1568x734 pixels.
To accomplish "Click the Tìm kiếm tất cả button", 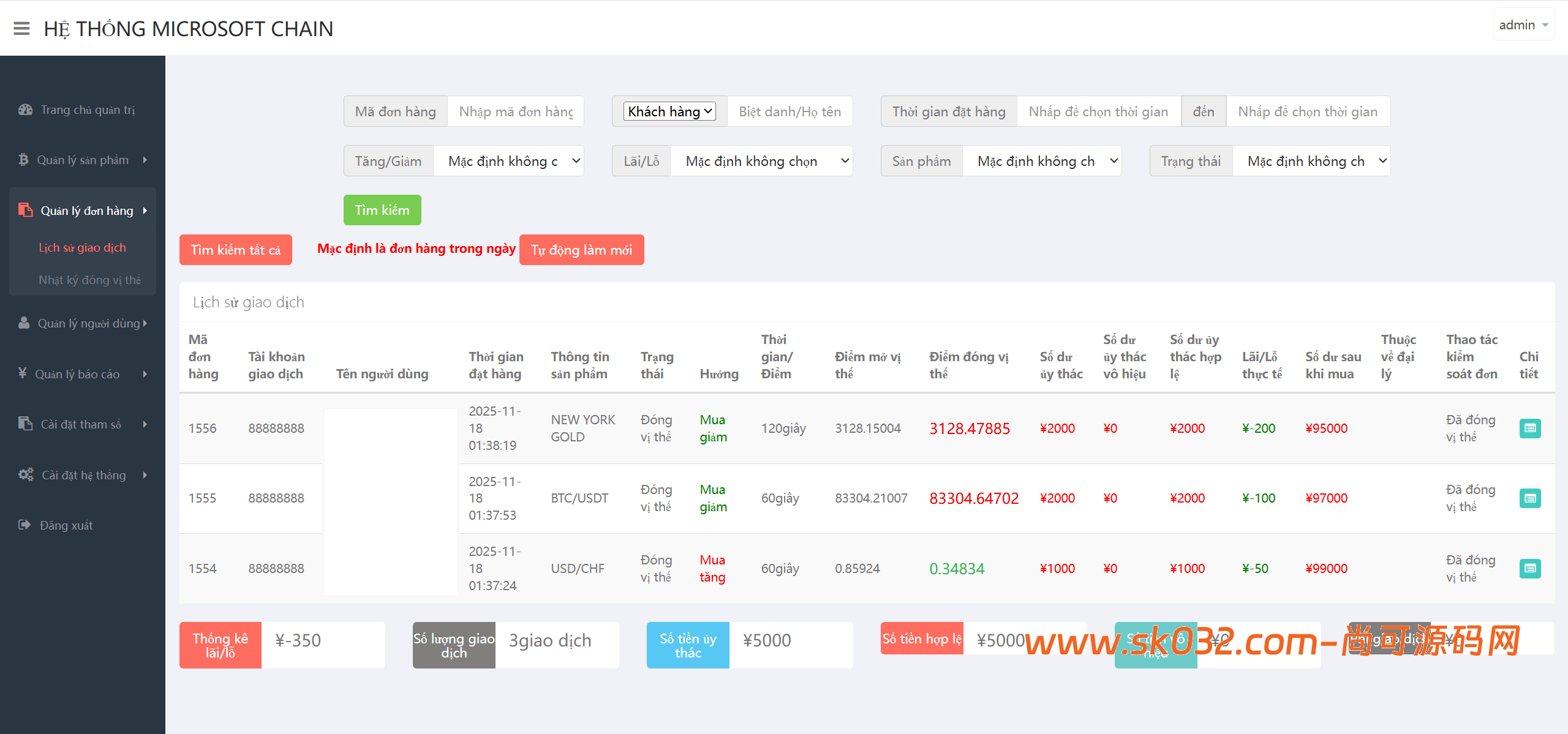I will click(235, 250).
